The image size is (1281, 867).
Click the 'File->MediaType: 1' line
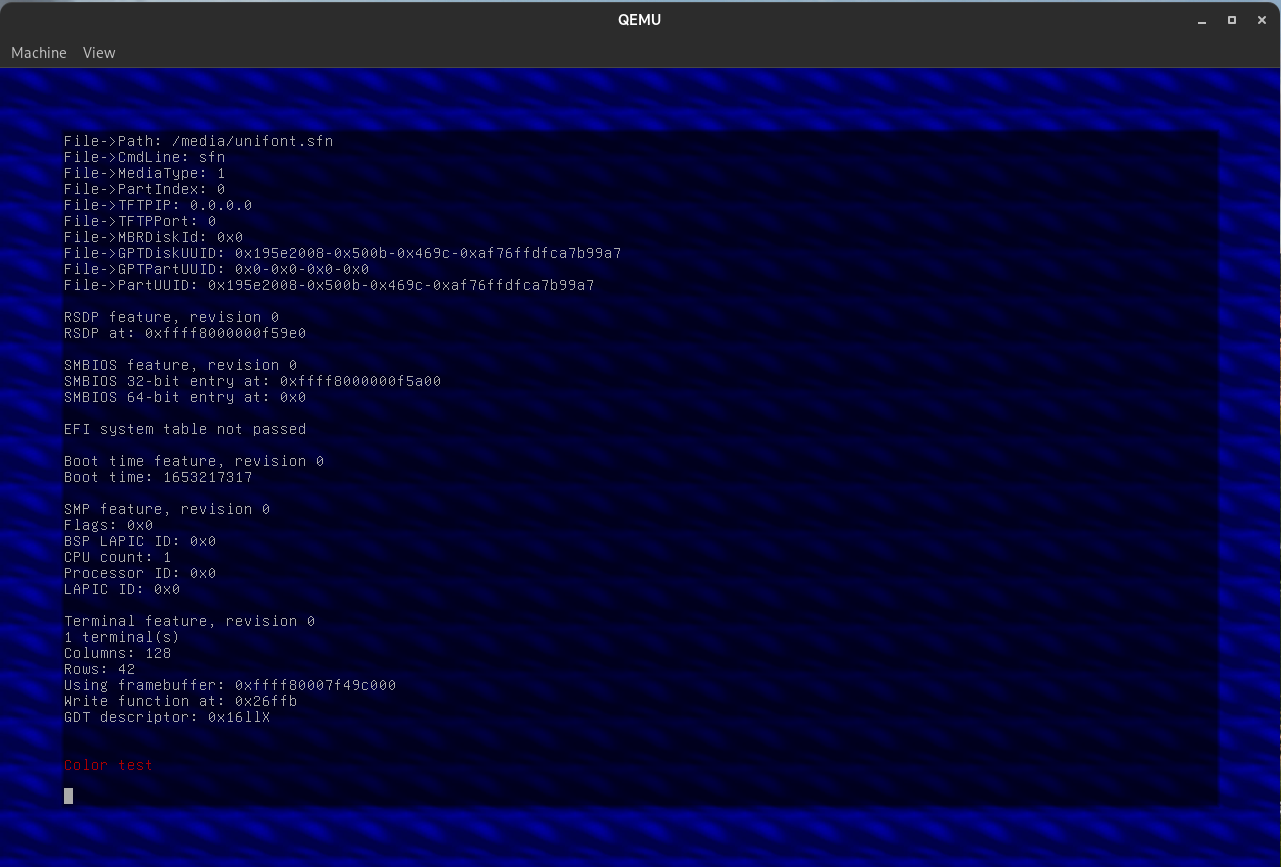pyautogui.click(x=144, y=173)
